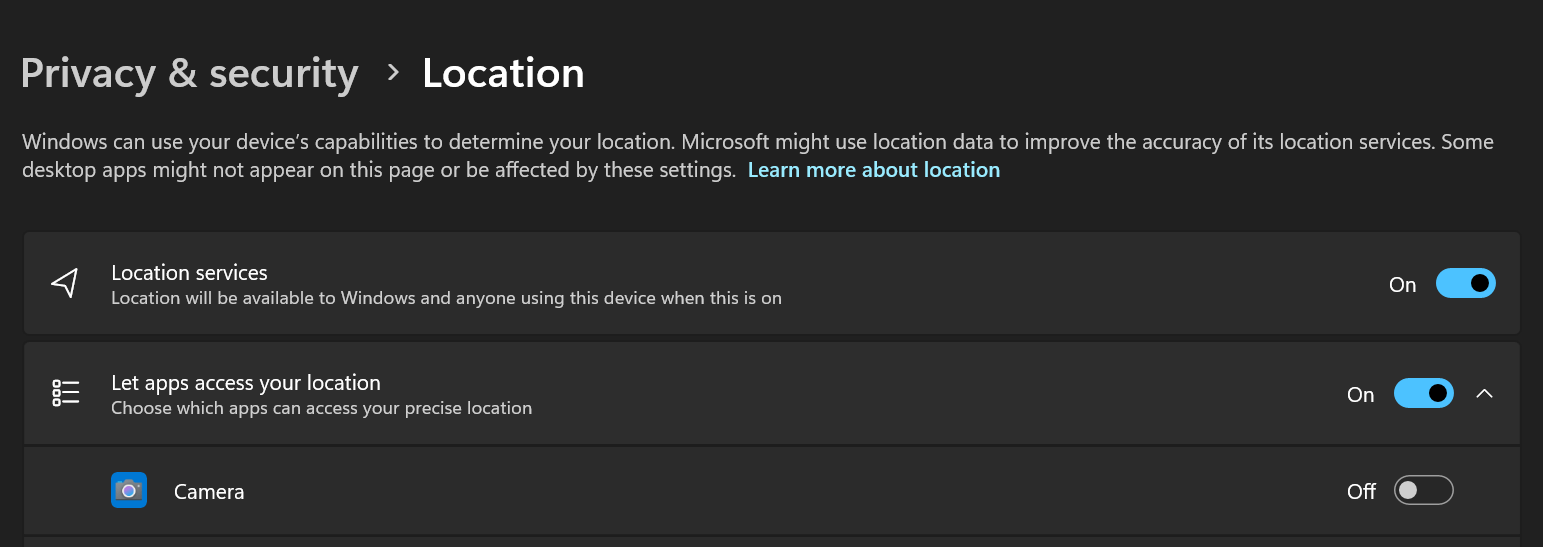Click the Camera app name label
The width and height of the screenshot is (1543, 547).
[x=209, y=492]
